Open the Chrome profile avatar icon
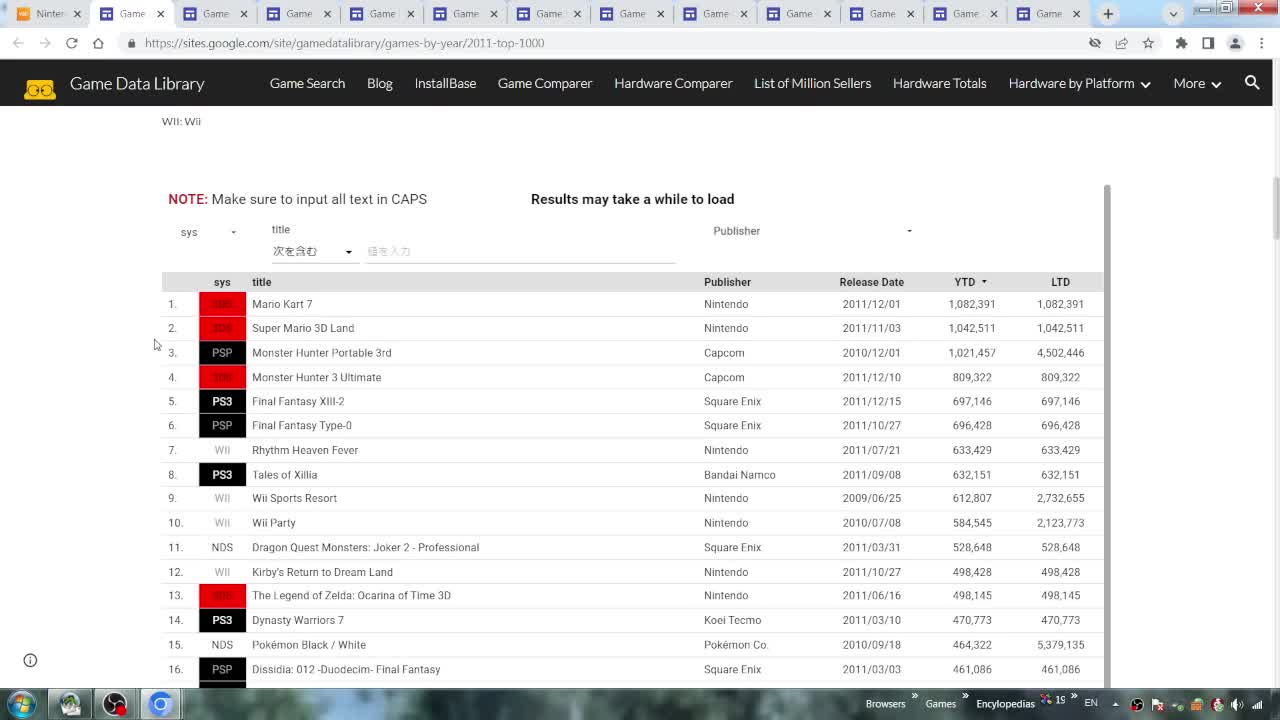The width and height of the screenshot is (1280, 720). (x=1235, y=43)
